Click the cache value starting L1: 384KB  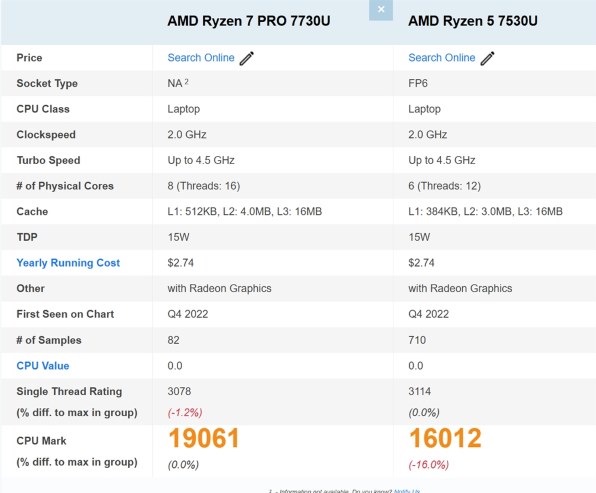[485, 211]
